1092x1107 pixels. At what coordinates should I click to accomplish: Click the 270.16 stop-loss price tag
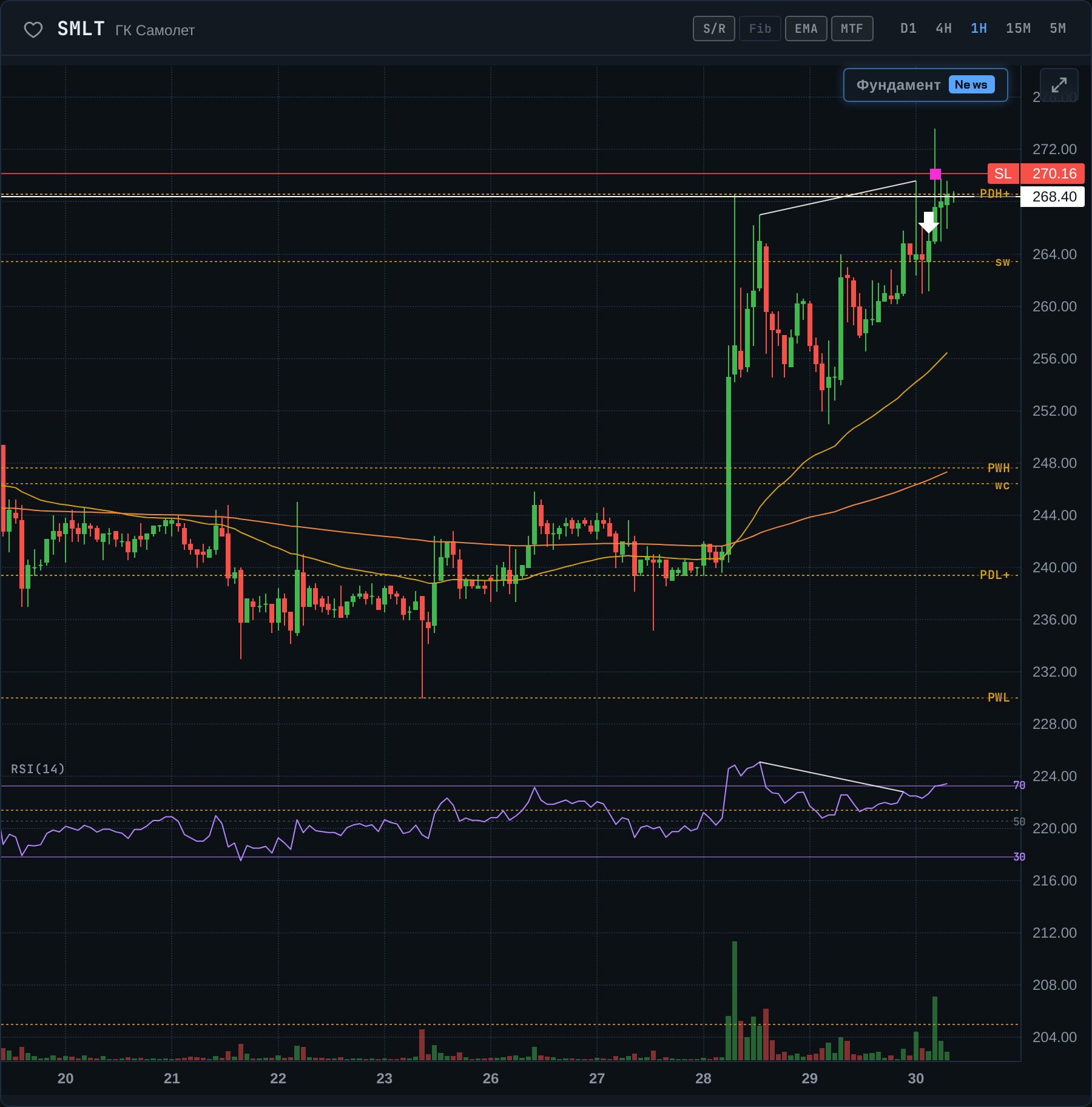tap(1053, 174)
